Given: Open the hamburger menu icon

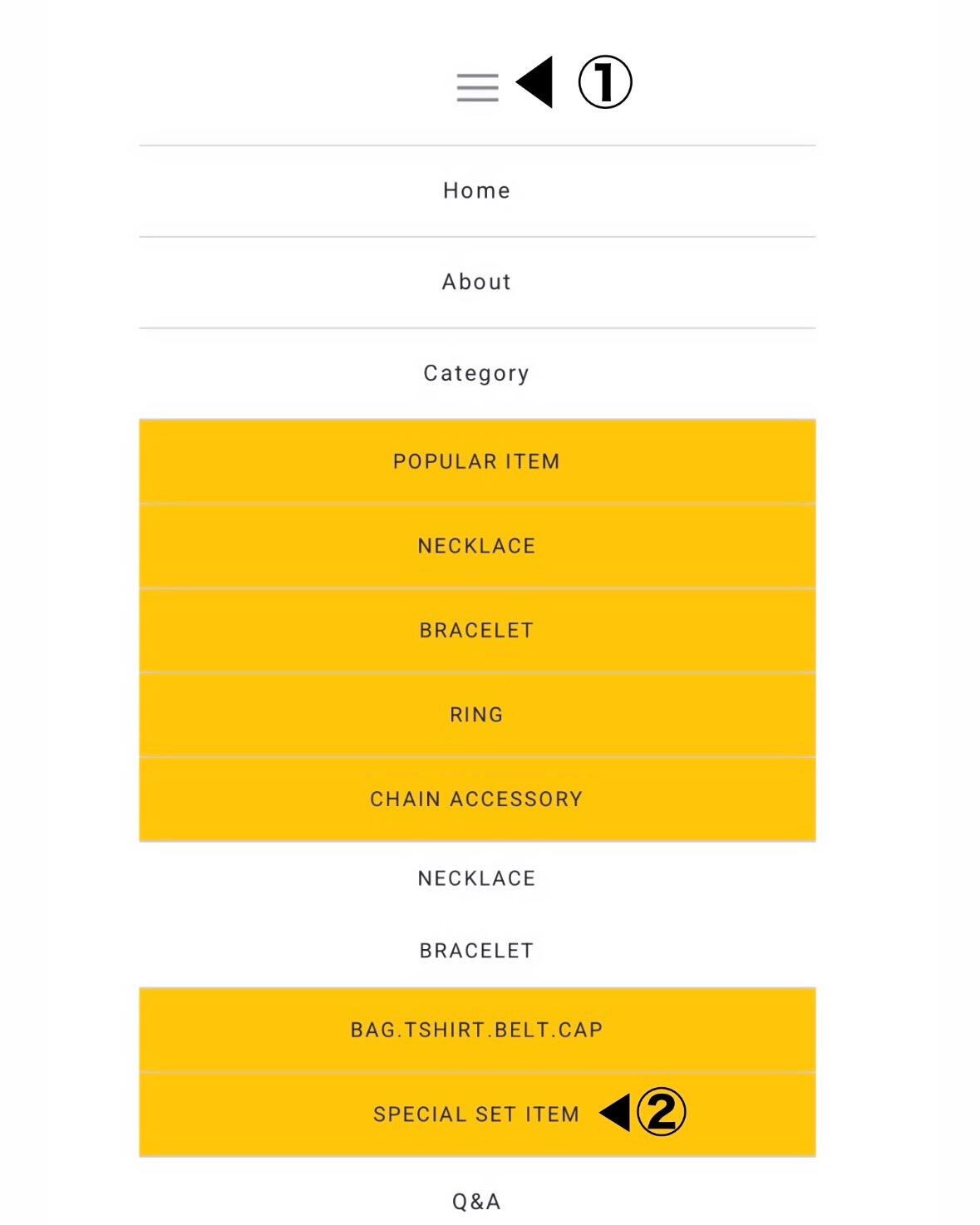Looking at the screenshot, I should [477, 87].
